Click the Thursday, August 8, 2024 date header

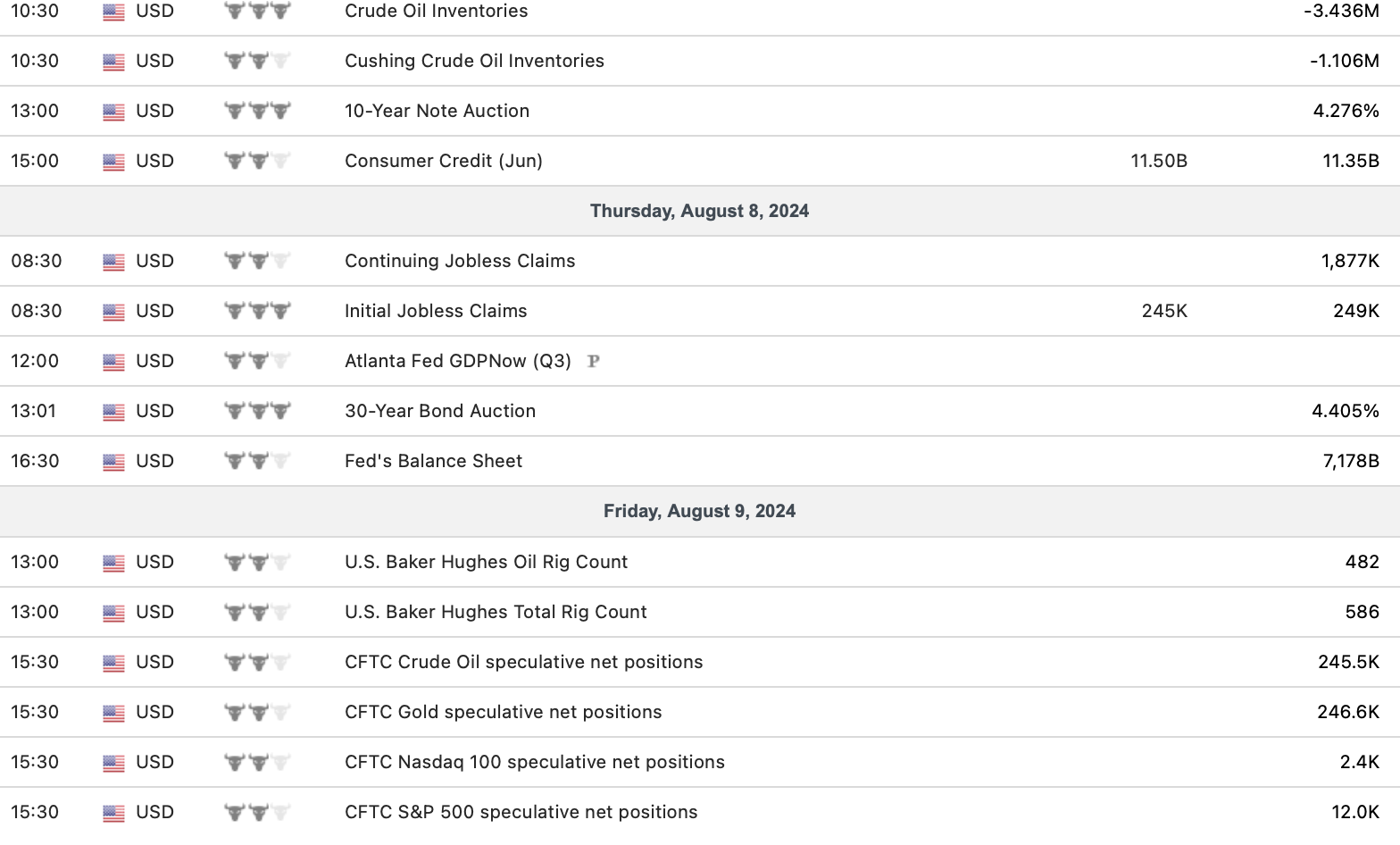(699, 211)
